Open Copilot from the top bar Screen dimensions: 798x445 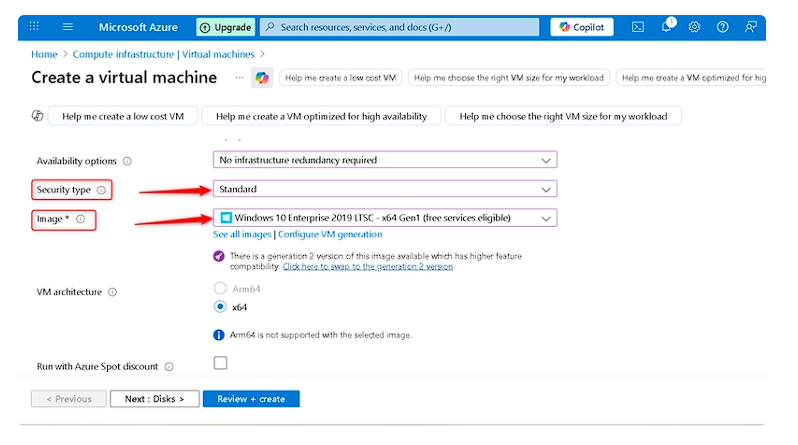[582, 27]
